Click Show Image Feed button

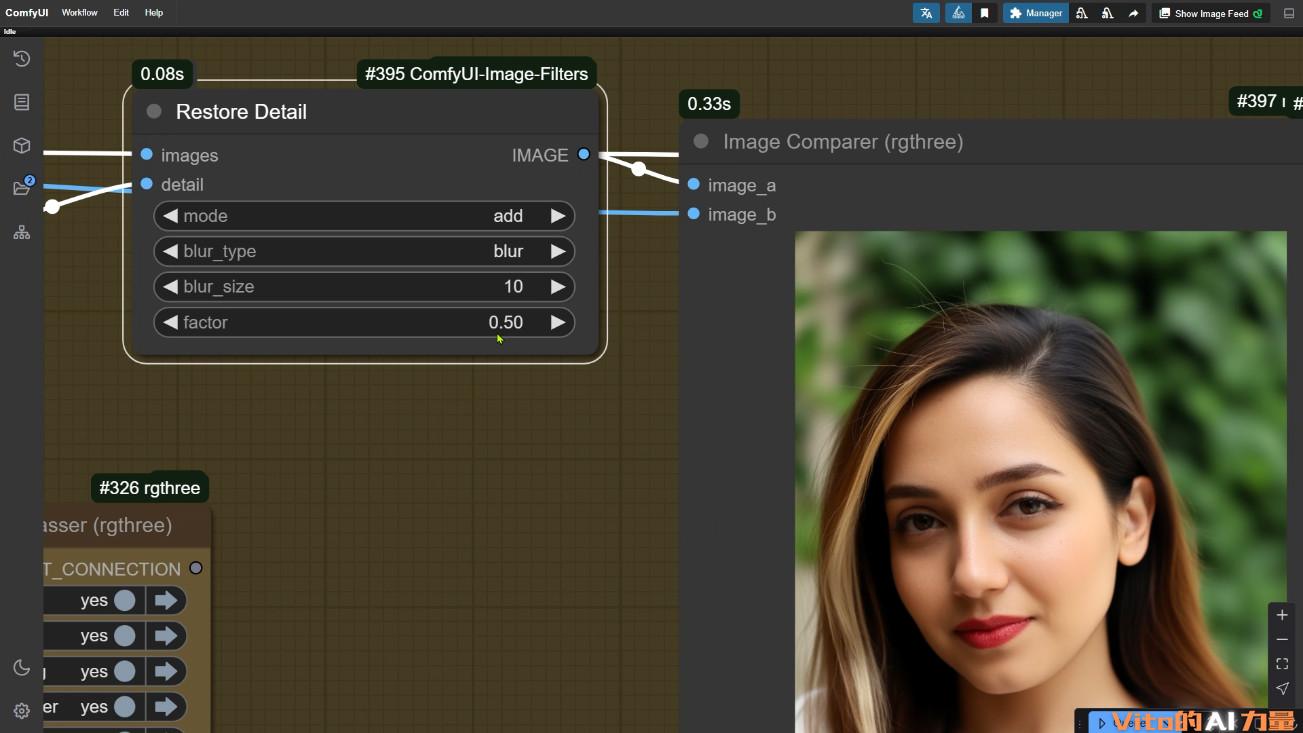[1210, 13]
